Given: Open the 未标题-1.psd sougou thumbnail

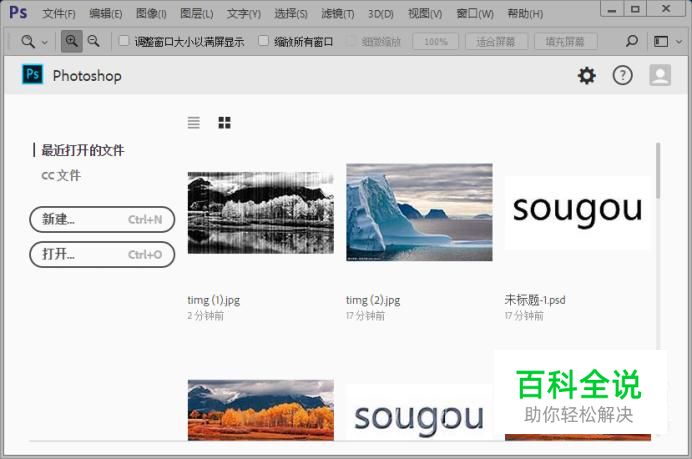Looking at the screenshot, I should tap(577, 213).
